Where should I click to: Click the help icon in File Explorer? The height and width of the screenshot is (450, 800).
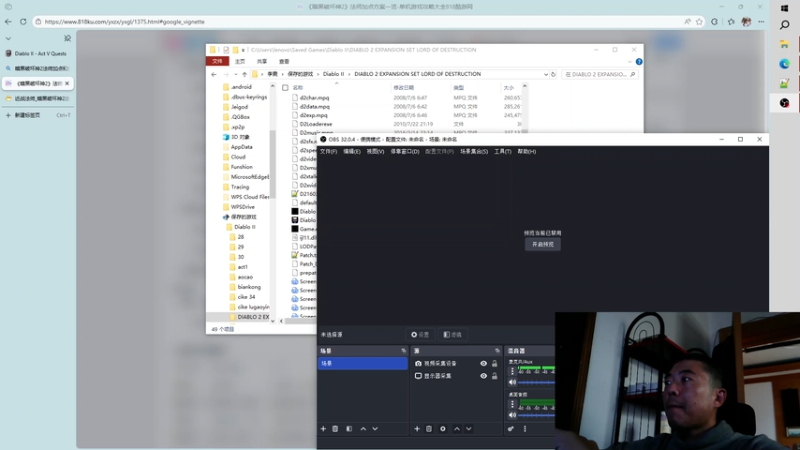pos(639,62)
